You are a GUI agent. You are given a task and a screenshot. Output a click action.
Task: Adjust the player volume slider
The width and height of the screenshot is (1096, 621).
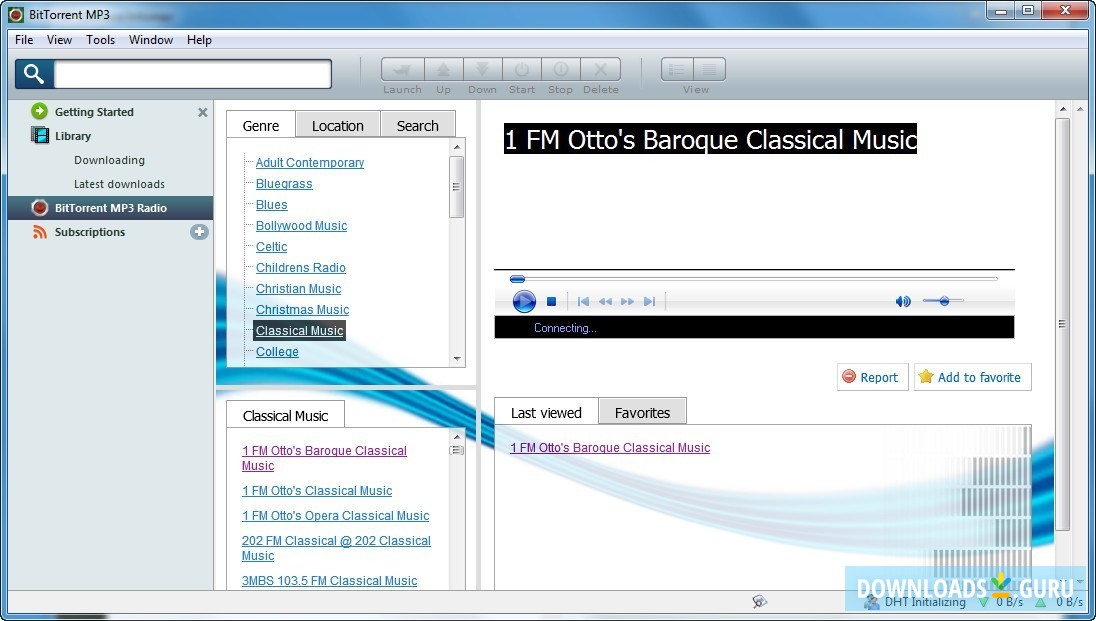point(943,301)
